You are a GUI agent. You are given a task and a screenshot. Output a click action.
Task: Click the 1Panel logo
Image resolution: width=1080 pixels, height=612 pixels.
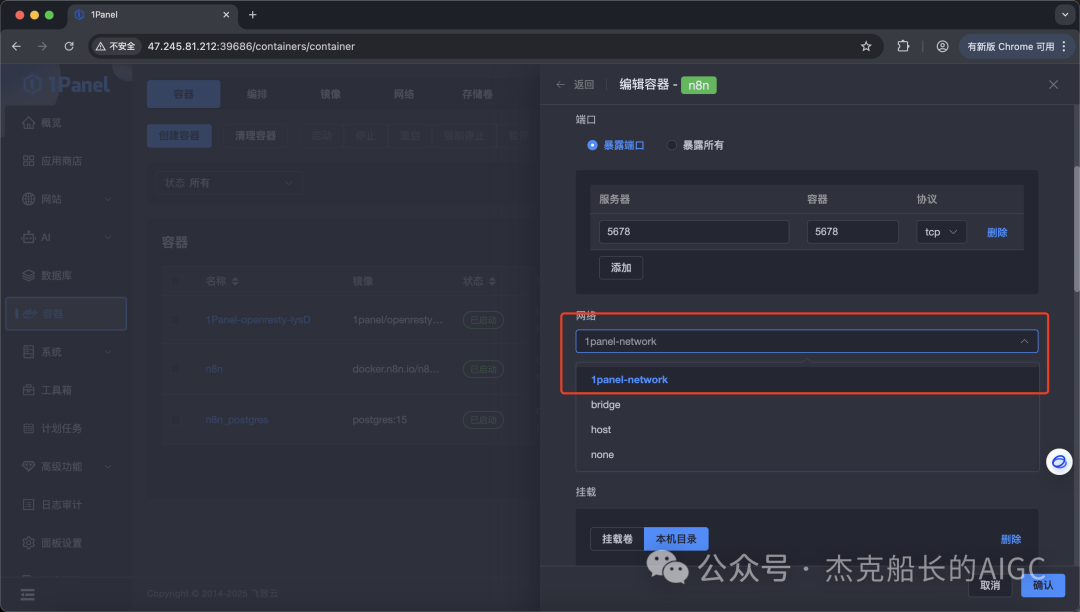(x=66, y=85)
